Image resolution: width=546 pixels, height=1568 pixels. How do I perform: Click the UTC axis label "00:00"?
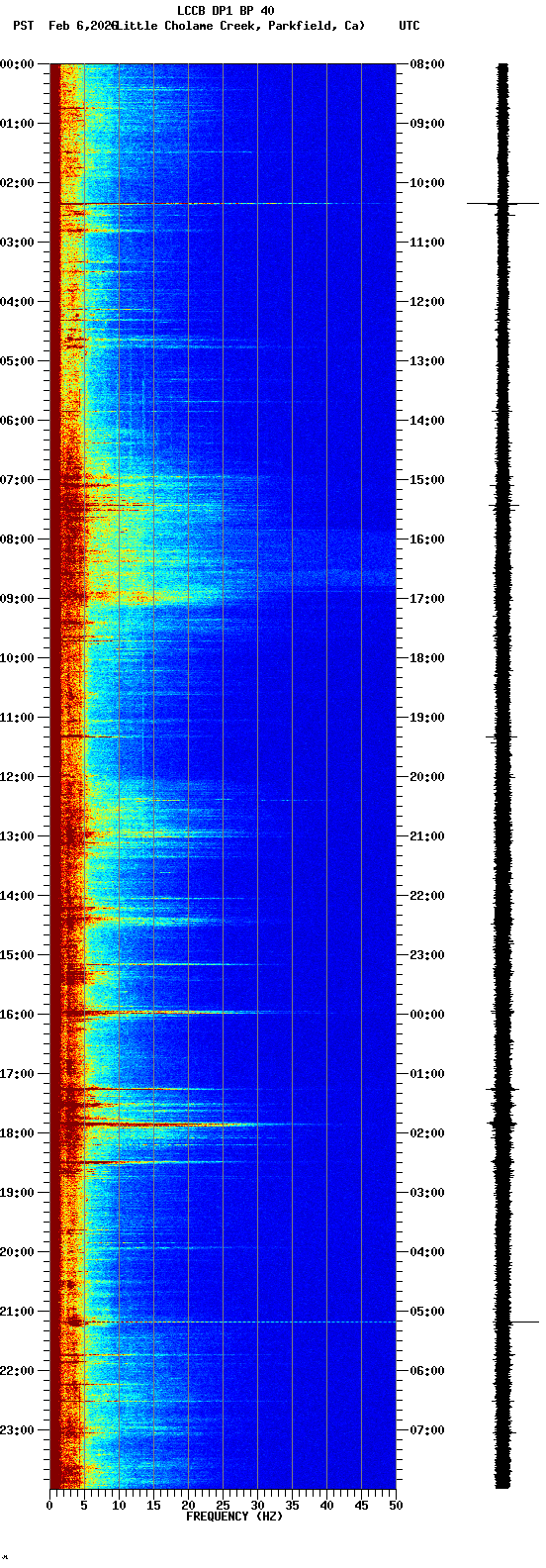point(427,1015)
